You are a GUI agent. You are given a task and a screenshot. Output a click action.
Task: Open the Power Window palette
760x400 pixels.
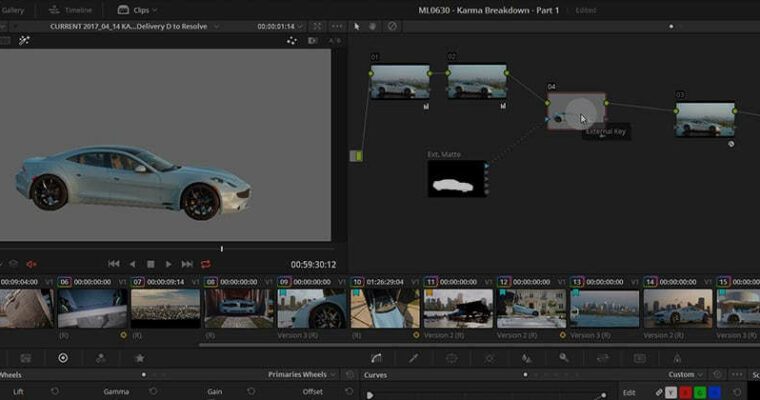click(451, 357)
